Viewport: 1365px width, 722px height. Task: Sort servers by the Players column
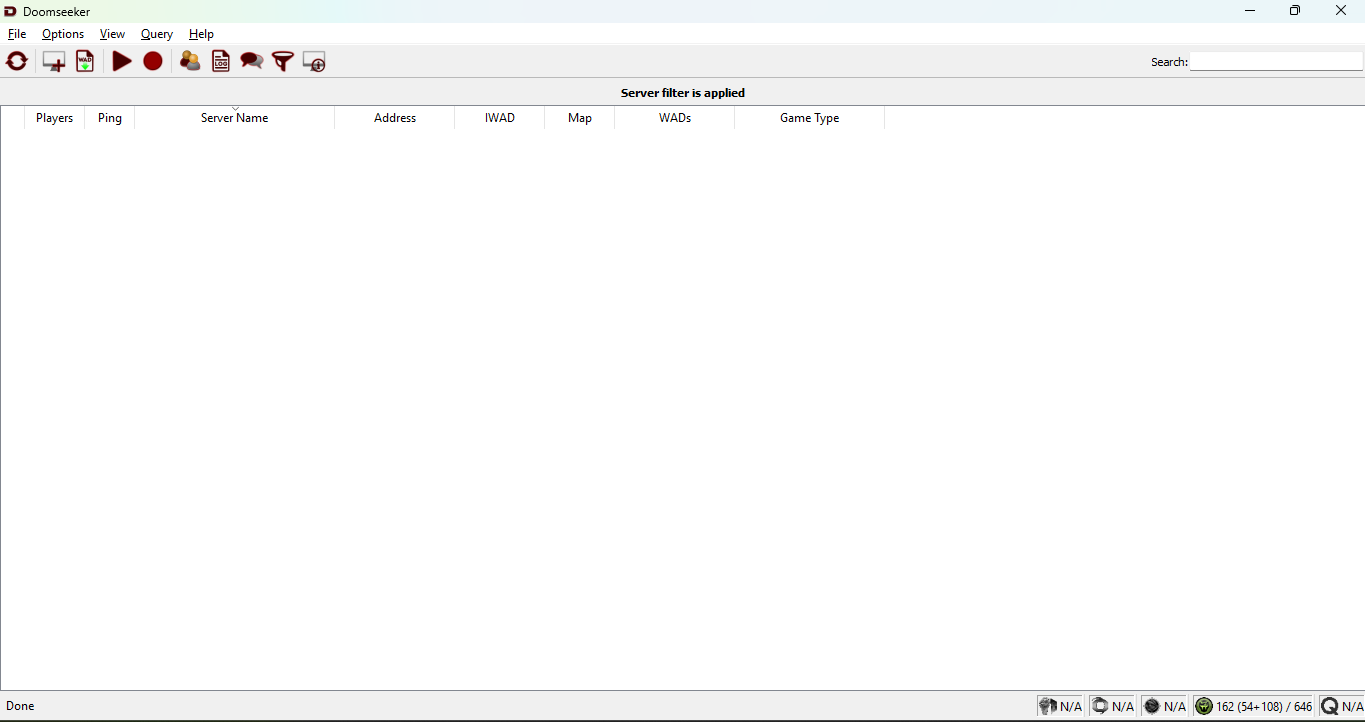point(54,118)
